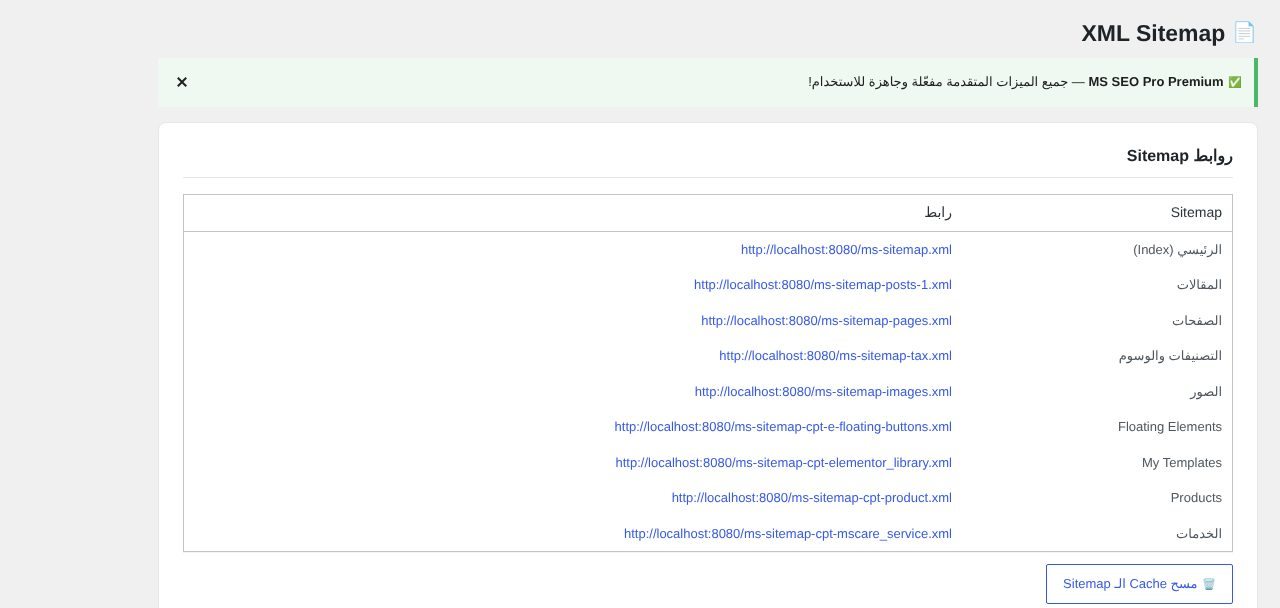Open the cpt-elementor_library sitemap link
Image resolution: width=1280 pixels, height=608 pixels.
783,463
